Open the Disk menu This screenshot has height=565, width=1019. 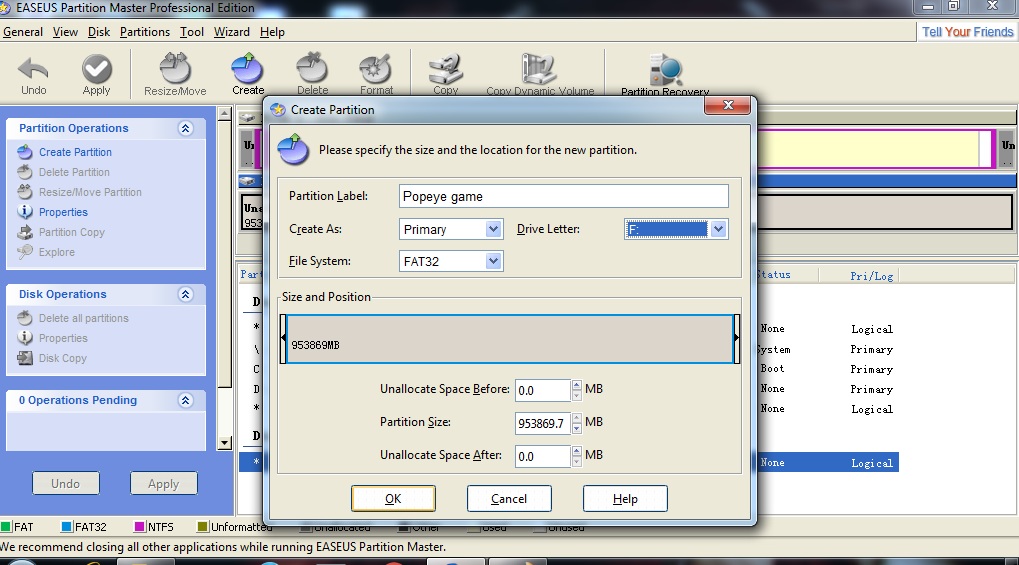click(x=99, y=32)
